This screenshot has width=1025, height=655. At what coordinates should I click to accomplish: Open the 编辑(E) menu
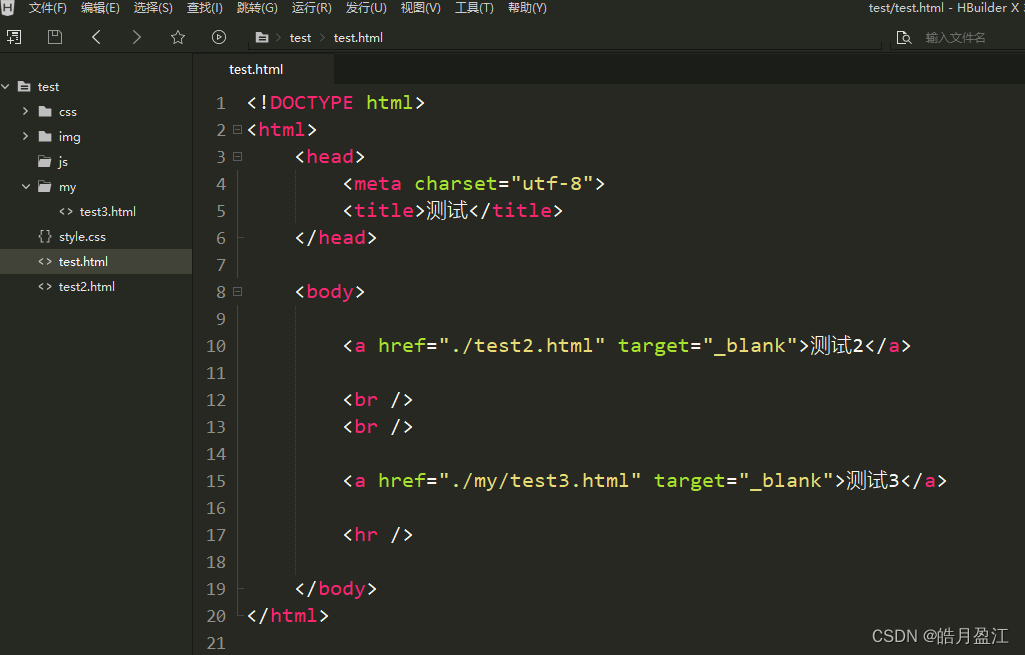pyautogui.click(x=100, y=8)
